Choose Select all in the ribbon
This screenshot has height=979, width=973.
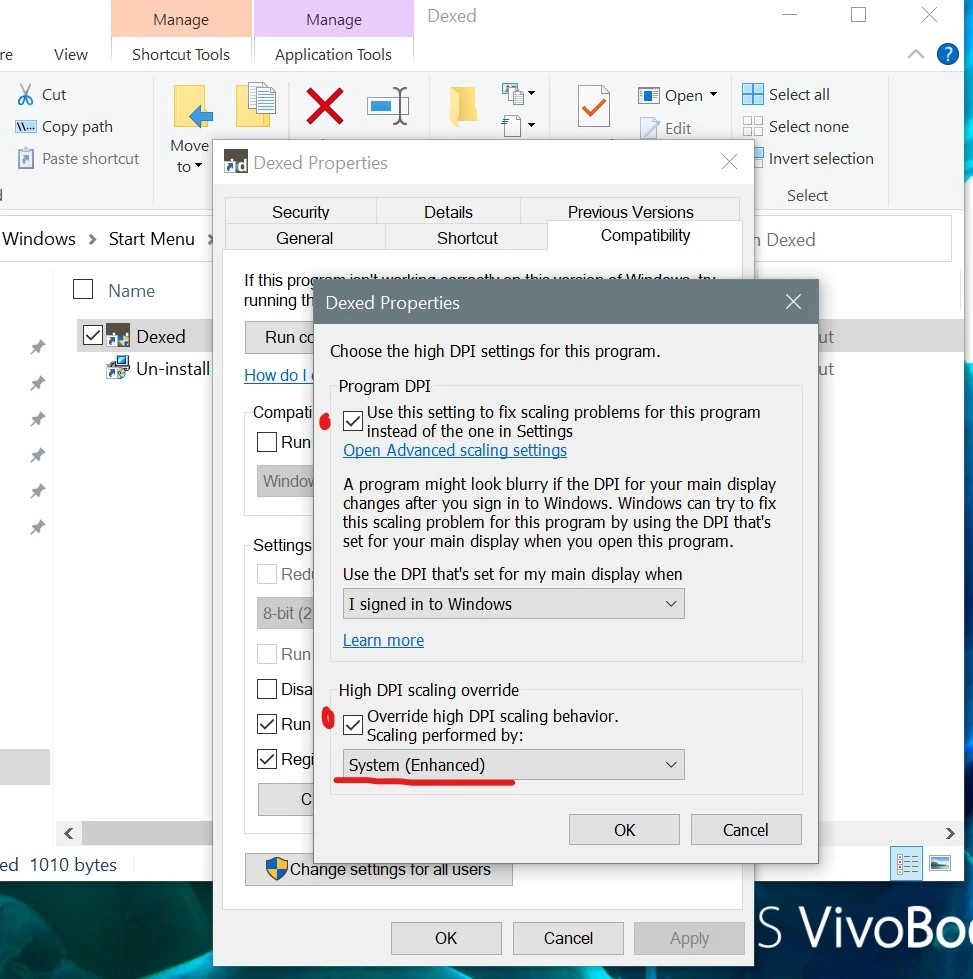tap(786, 94)
